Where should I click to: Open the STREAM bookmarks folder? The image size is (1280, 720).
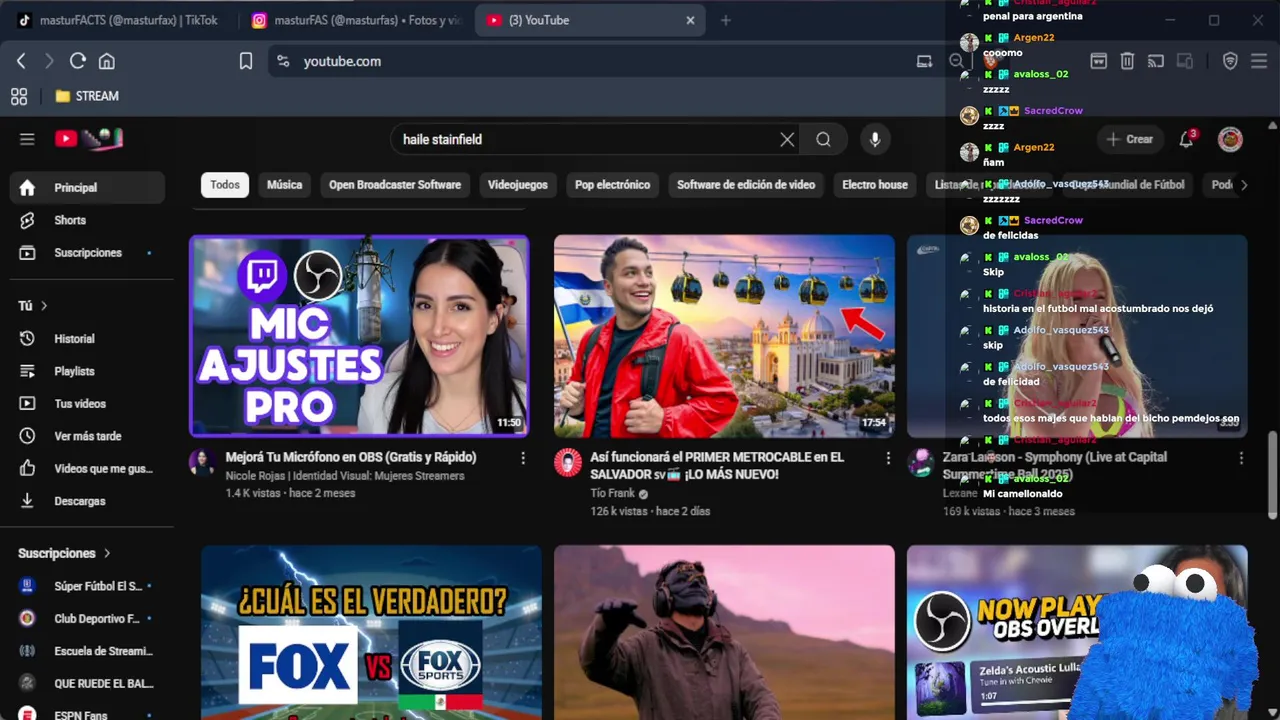87,96
